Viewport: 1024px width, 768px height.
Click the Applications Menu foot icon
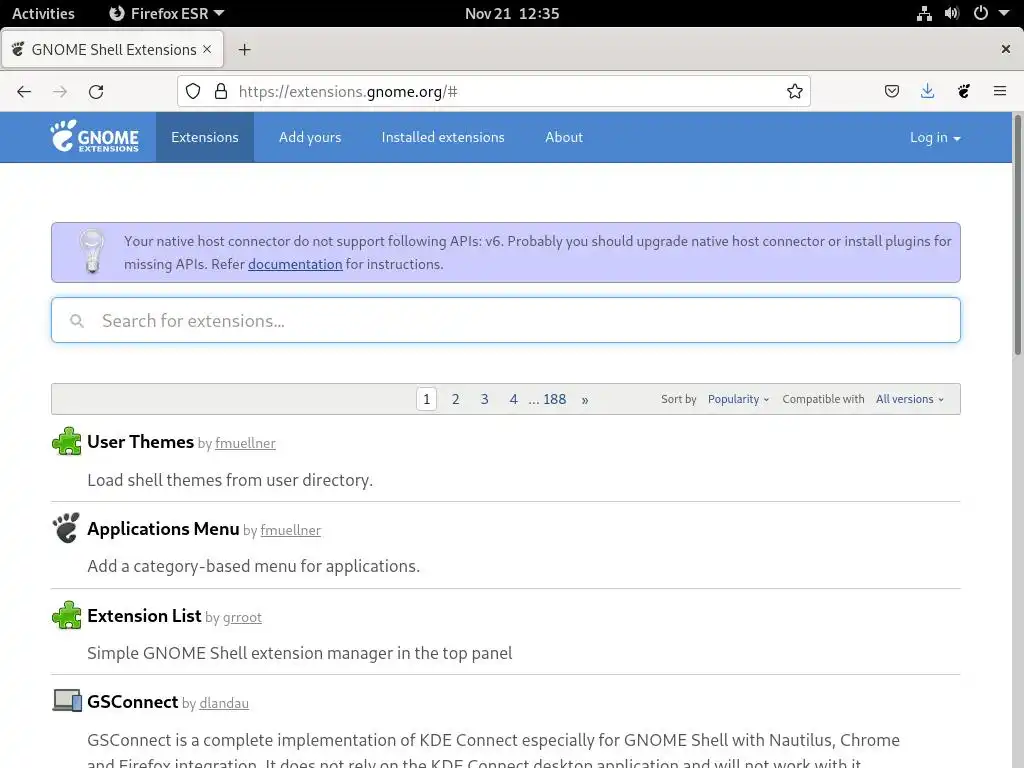pyautogui.click(x=67, y=528)
